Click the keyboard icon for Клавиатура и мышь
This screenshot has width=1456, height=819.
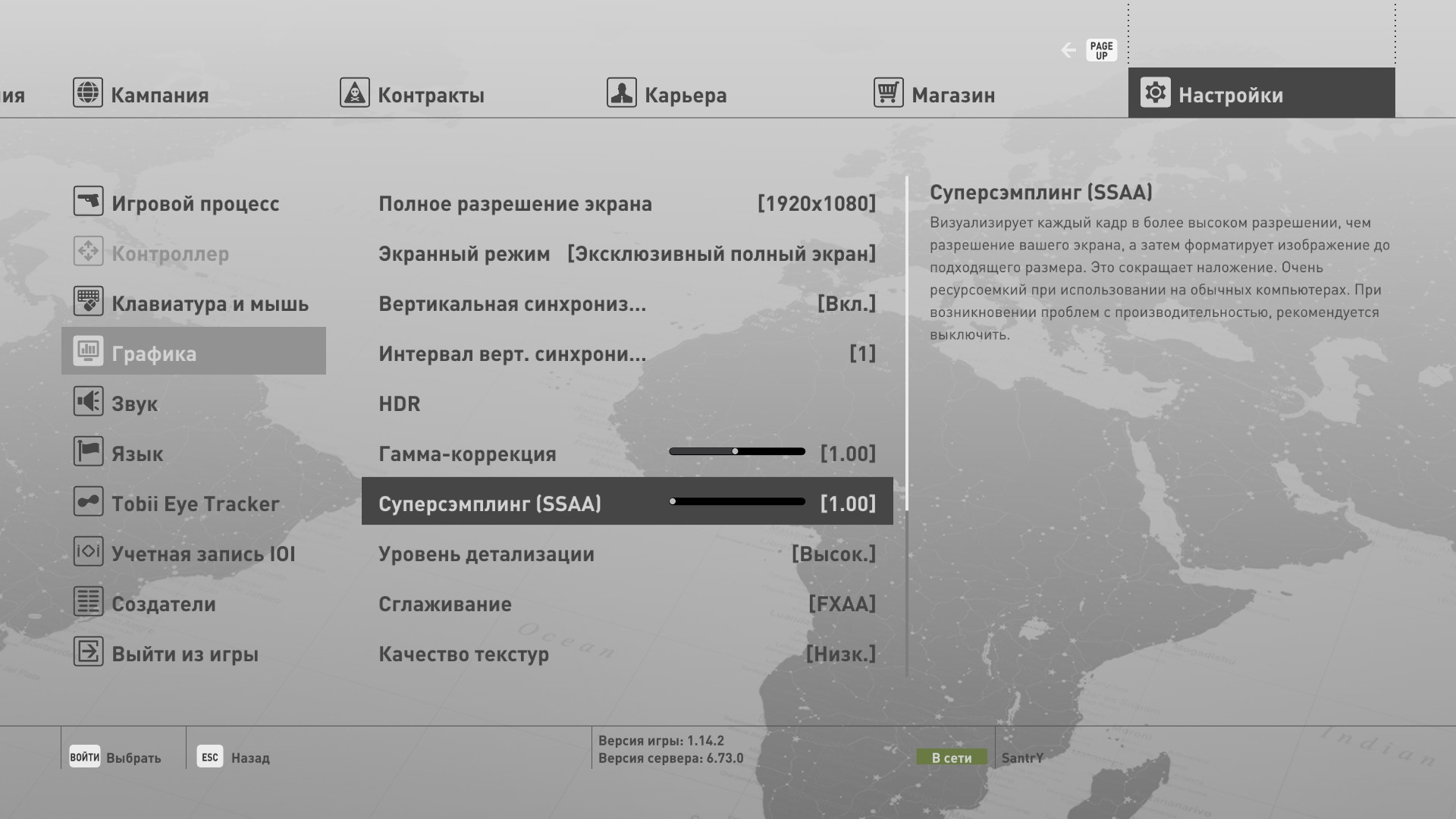(x=89, y=301)
